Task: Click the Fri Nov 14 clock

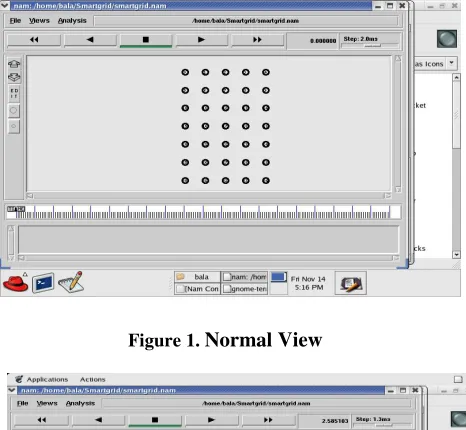Action: click(x=308, y=283)
